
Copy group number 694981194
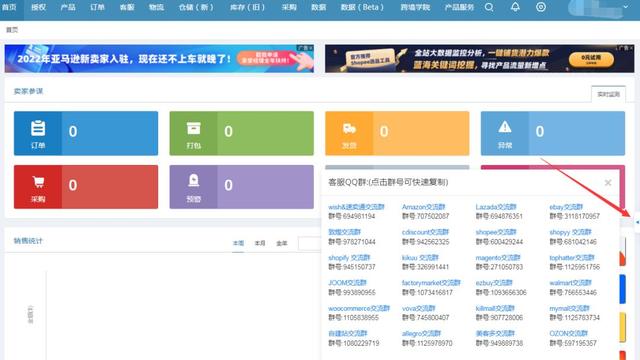point(352,216)
